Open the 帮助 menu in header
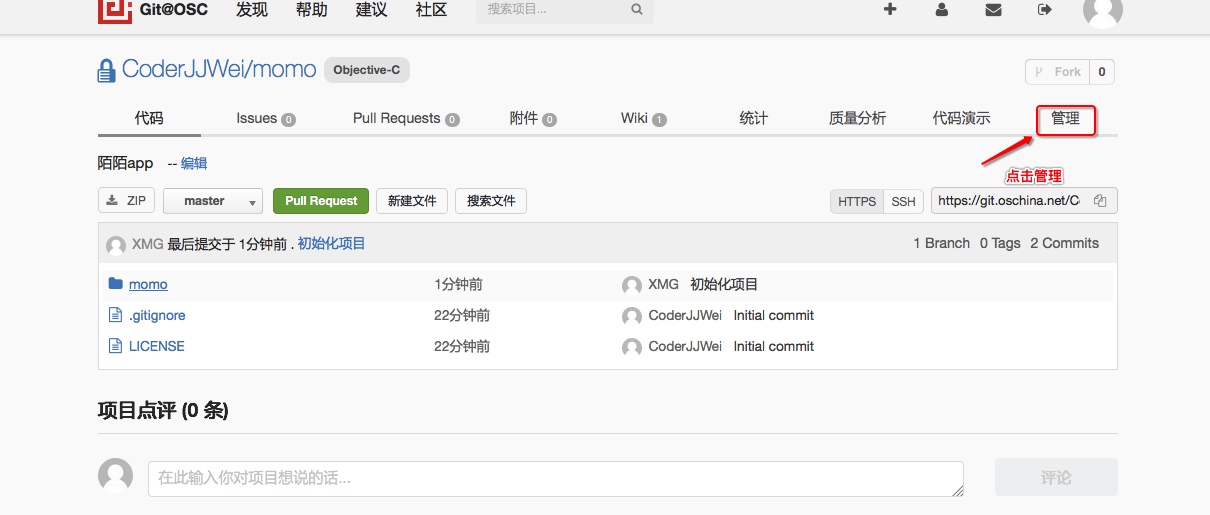The image size is (1210, 515). pos(312,10)
